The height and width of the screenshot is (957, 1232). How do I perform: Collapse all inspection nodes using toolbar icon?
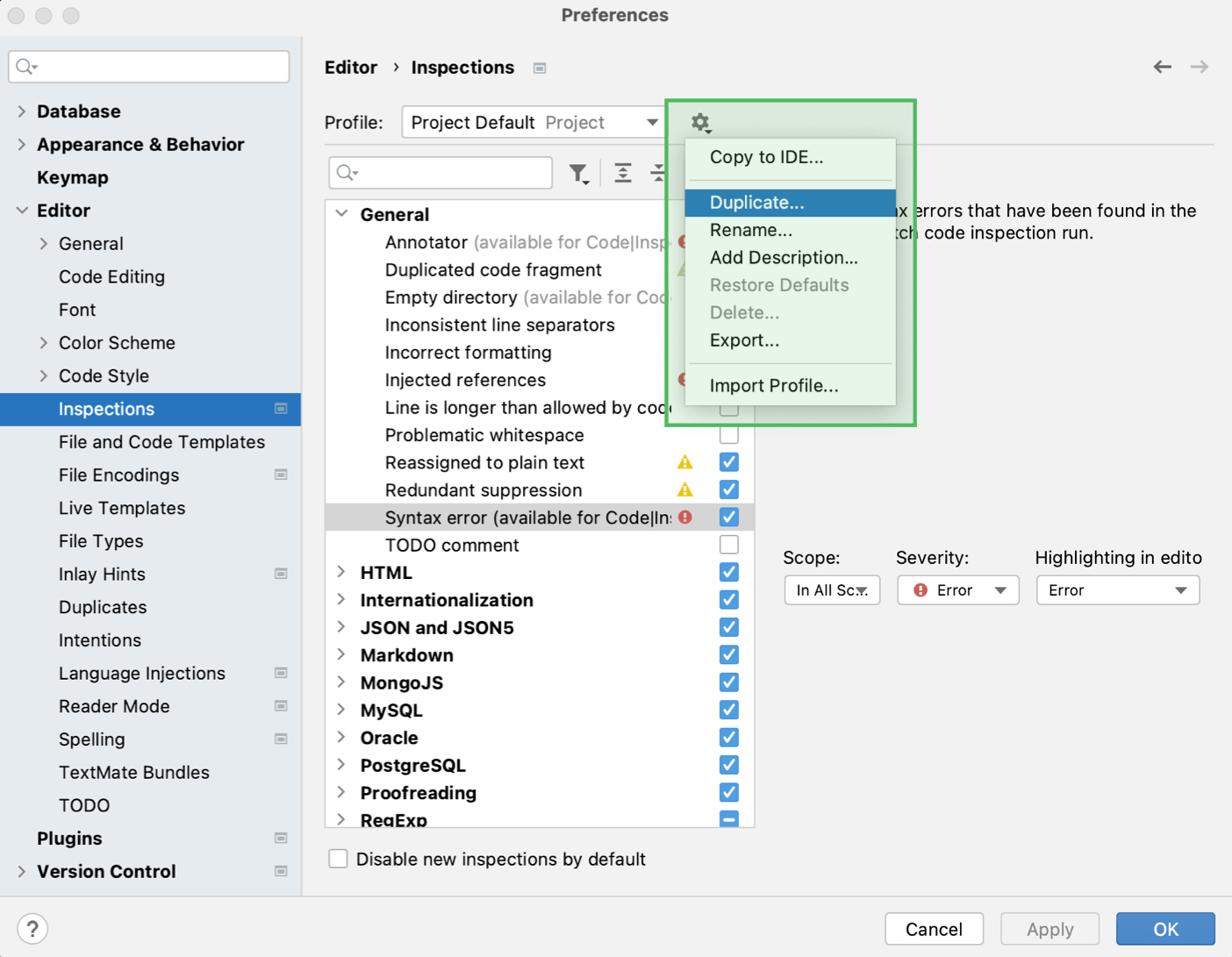click(x=659, y=173)
